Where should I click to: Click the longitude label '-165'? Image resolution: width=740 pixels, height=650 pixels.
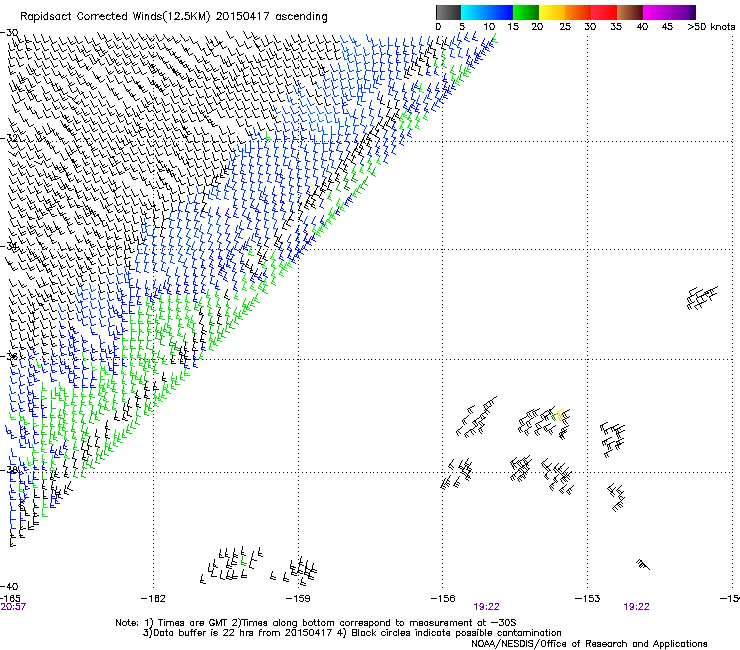[x=10, y=599]
